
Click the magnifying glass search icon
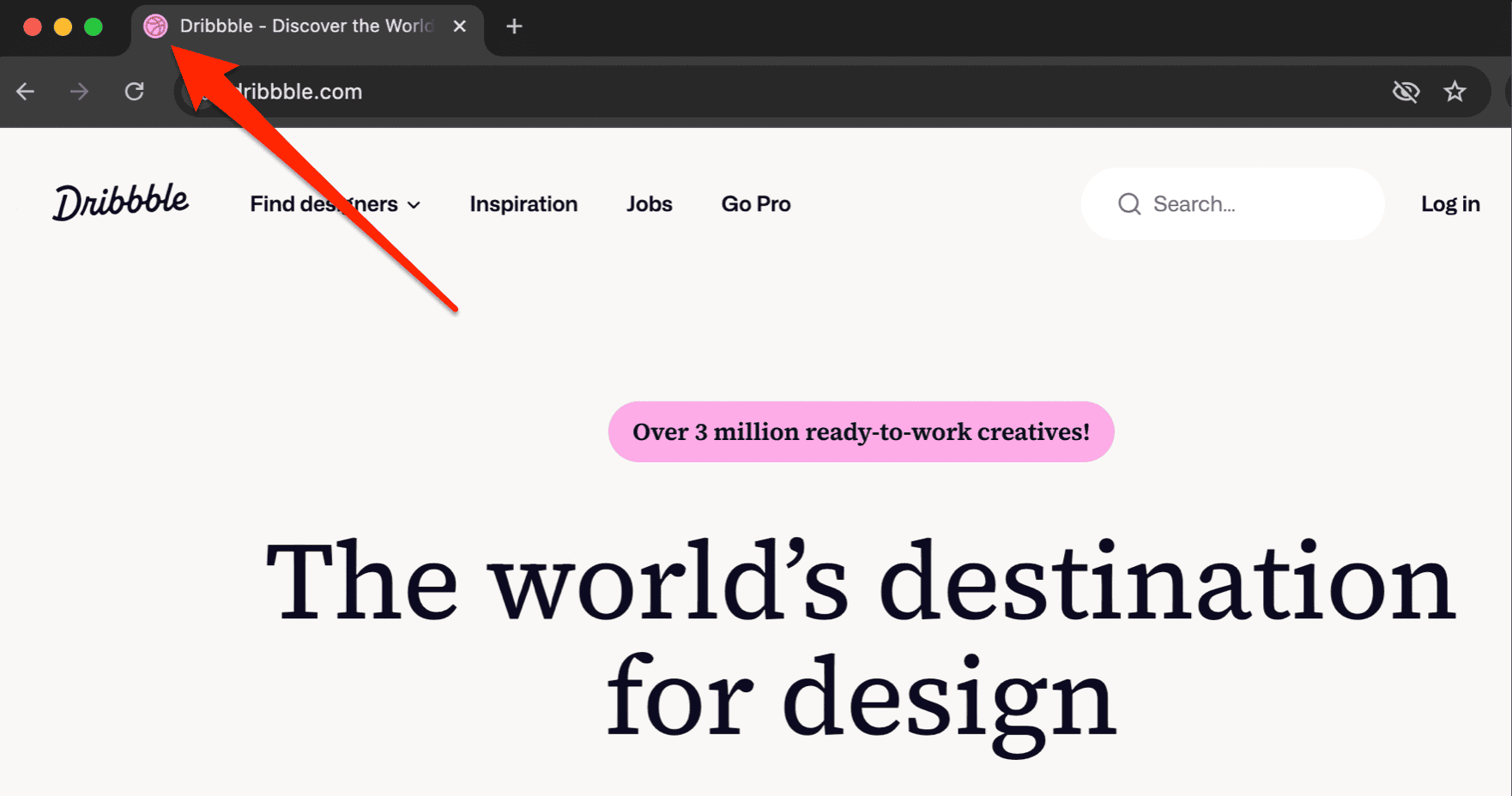pyautogui.click(x=1129, y=204)
